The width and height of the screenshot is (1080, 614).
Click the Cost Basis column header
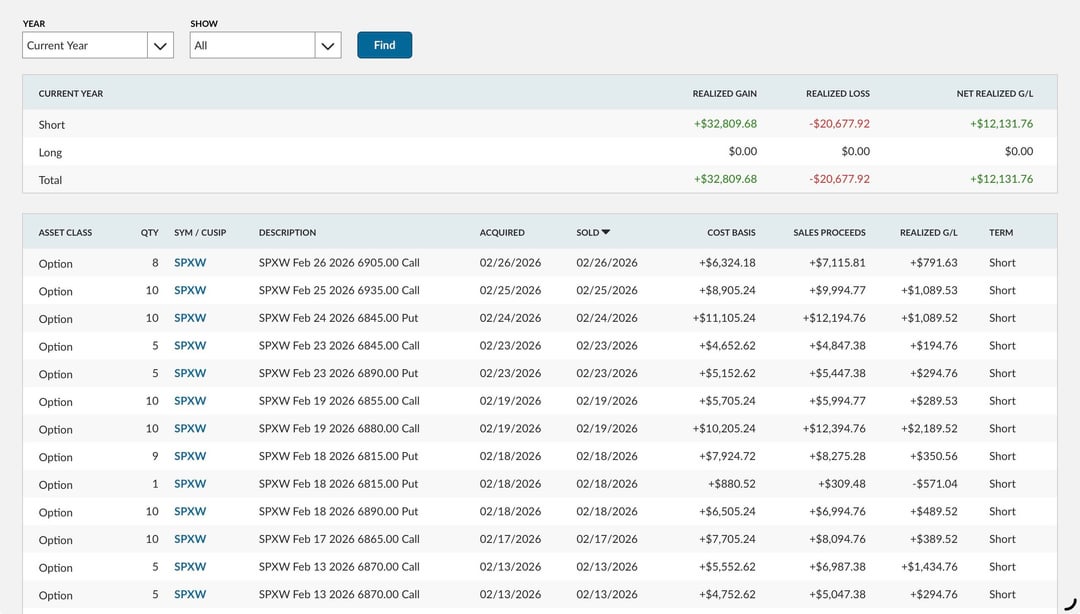(731, 233)
